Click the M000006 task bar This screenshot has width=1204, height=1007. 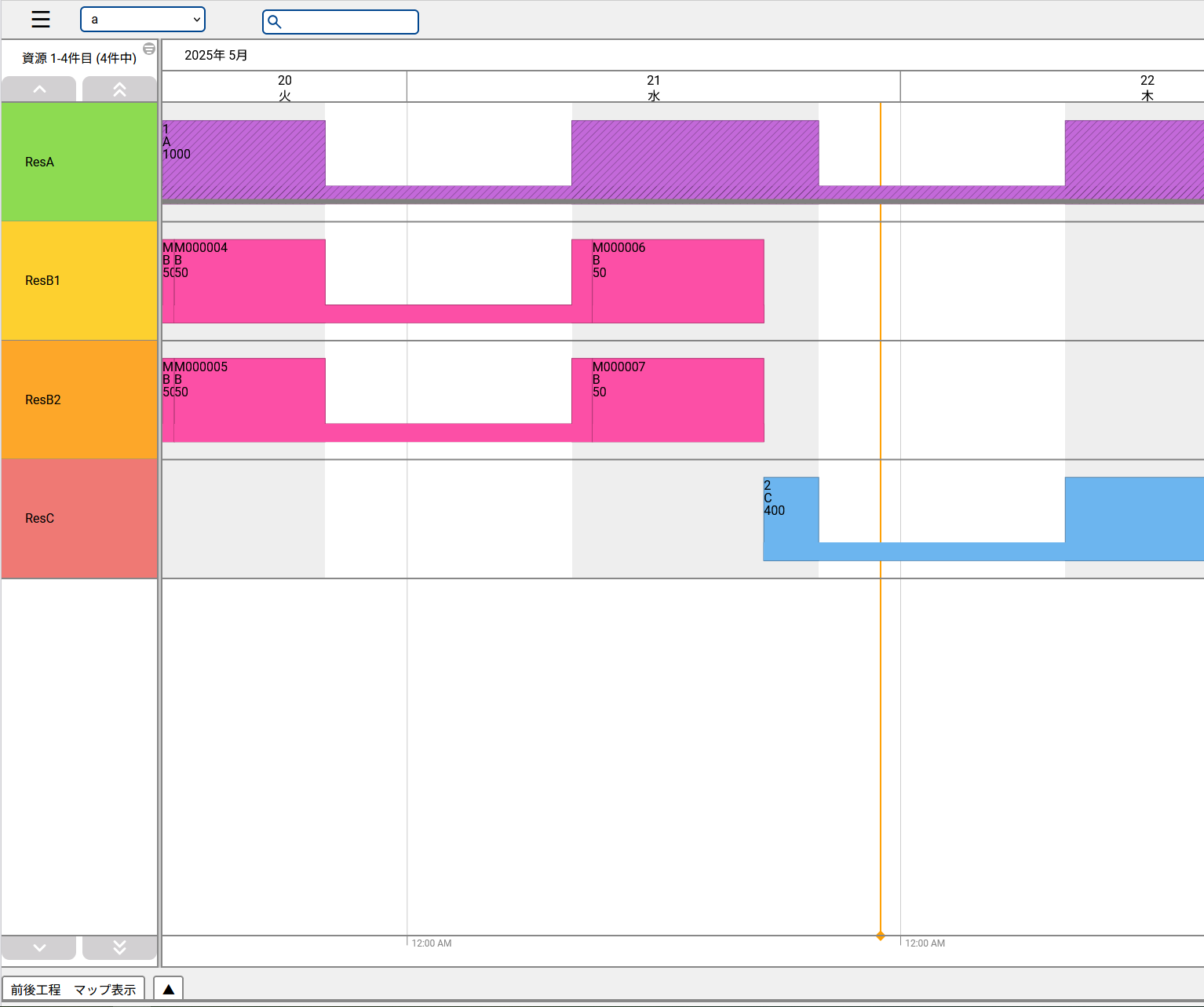pyautogui.click(x=677, y=281)
